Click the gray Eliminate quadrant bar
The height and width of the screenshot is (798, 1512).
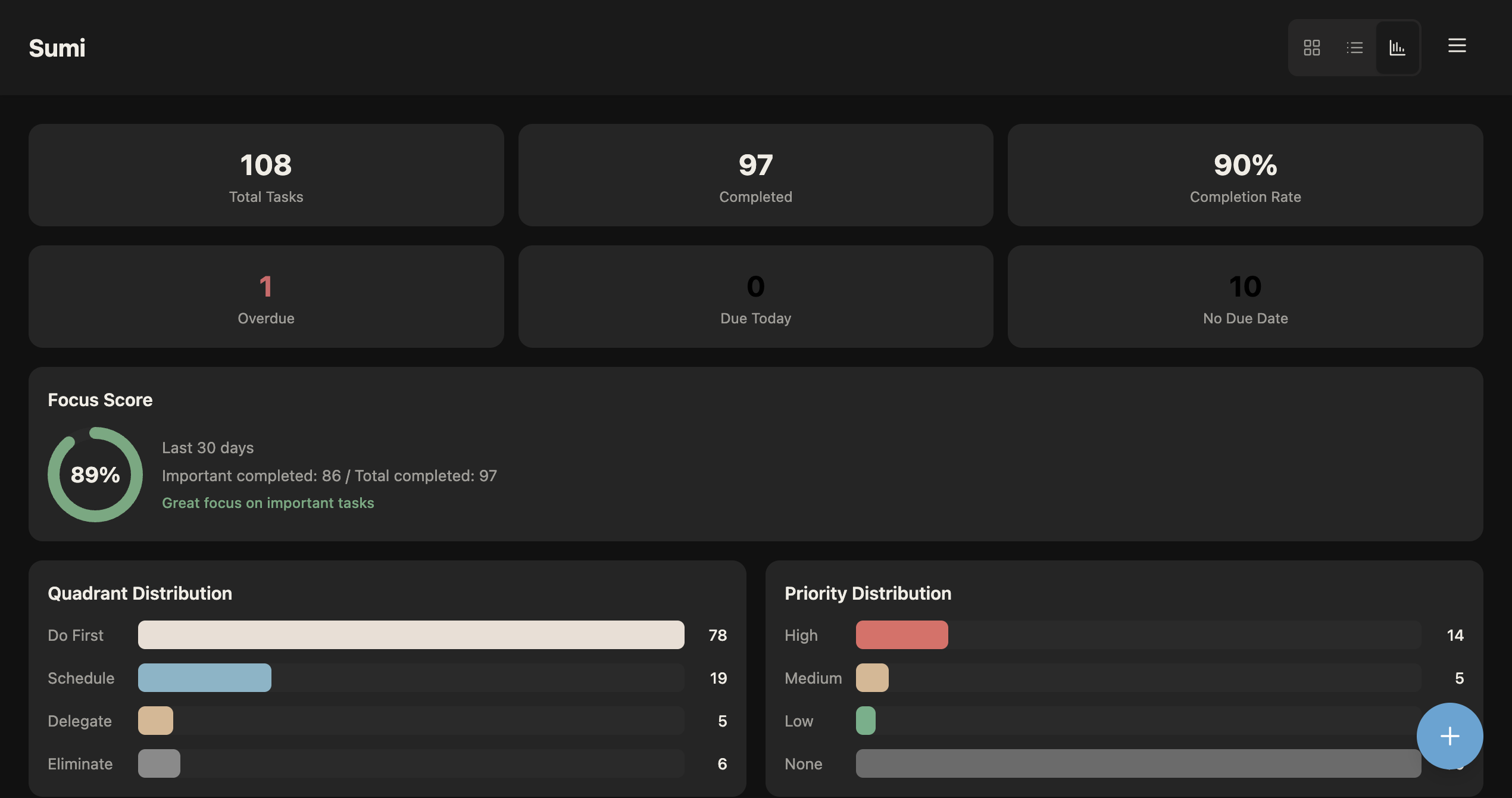tap(159, 763)
